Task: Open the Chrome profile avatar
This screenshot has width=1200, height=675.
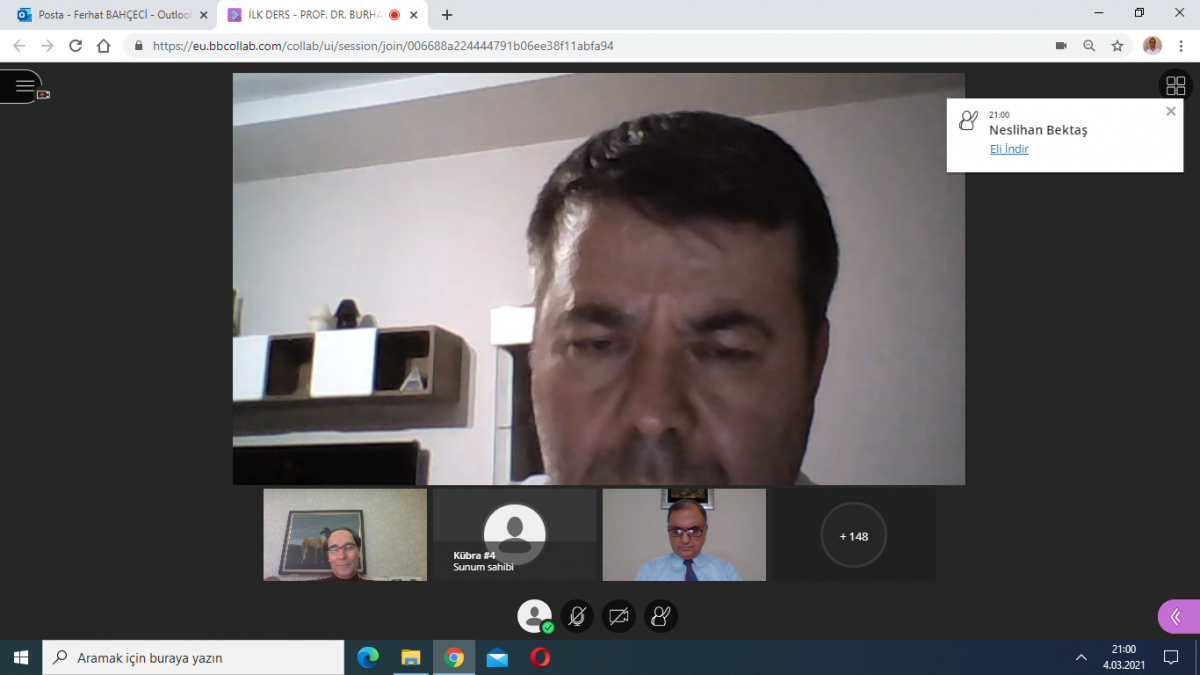Action: pos(1152,45)
